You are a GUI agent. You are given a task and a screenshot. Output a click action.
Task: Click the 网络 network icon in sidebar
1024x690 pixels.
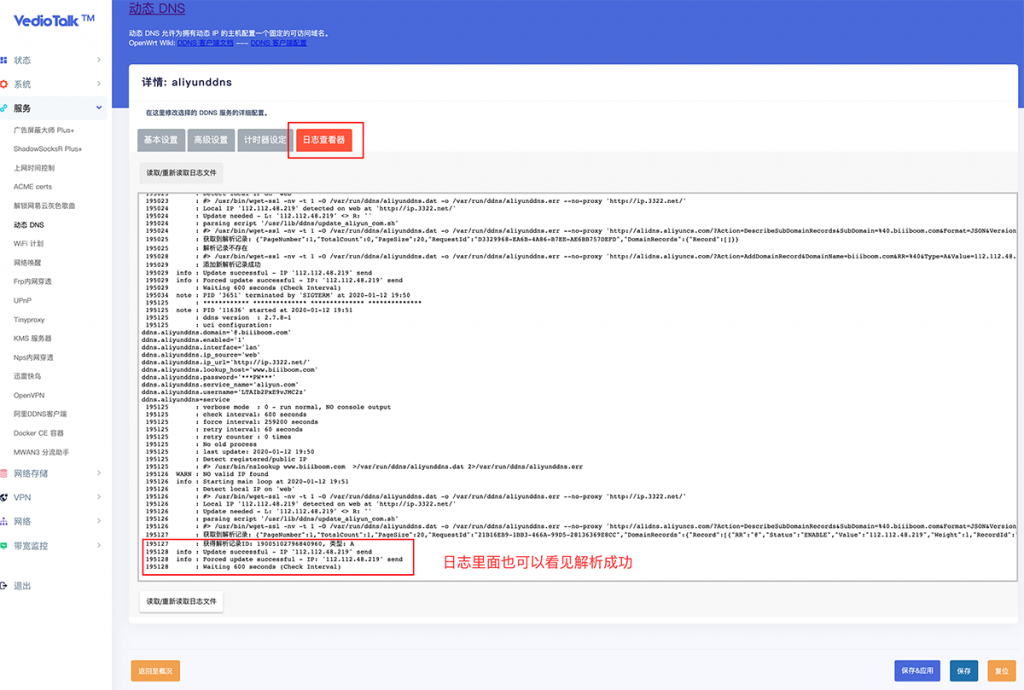point(4,521)
